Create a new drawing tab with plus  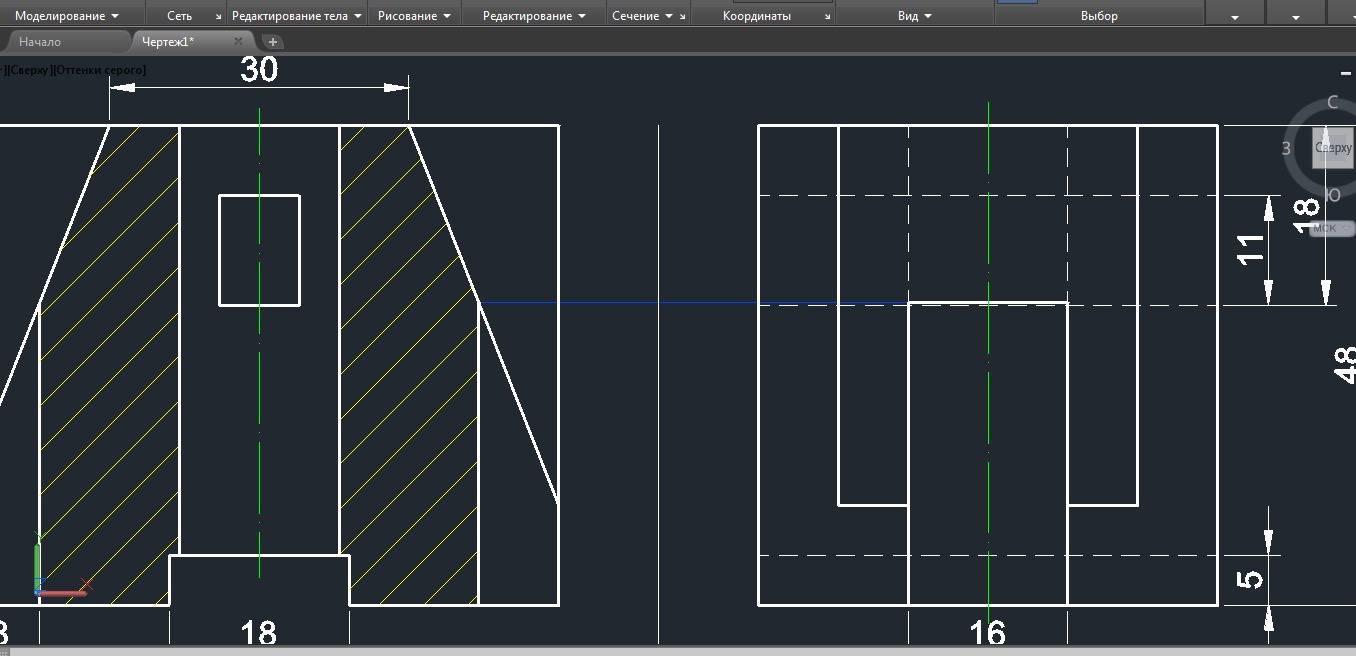272,42
